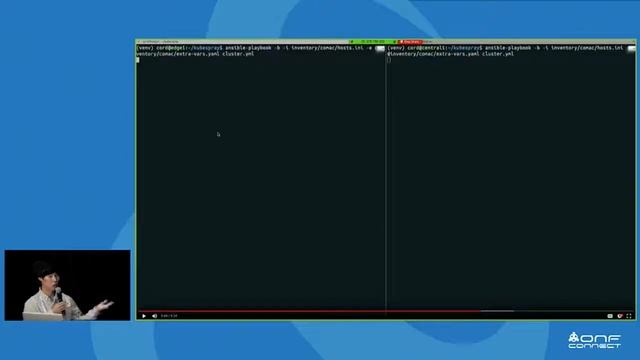Image resolution: width=640 pixels, height=360 pixels.
Task: Click the cursor block in left terminal
Action: (x=138, y=60)
